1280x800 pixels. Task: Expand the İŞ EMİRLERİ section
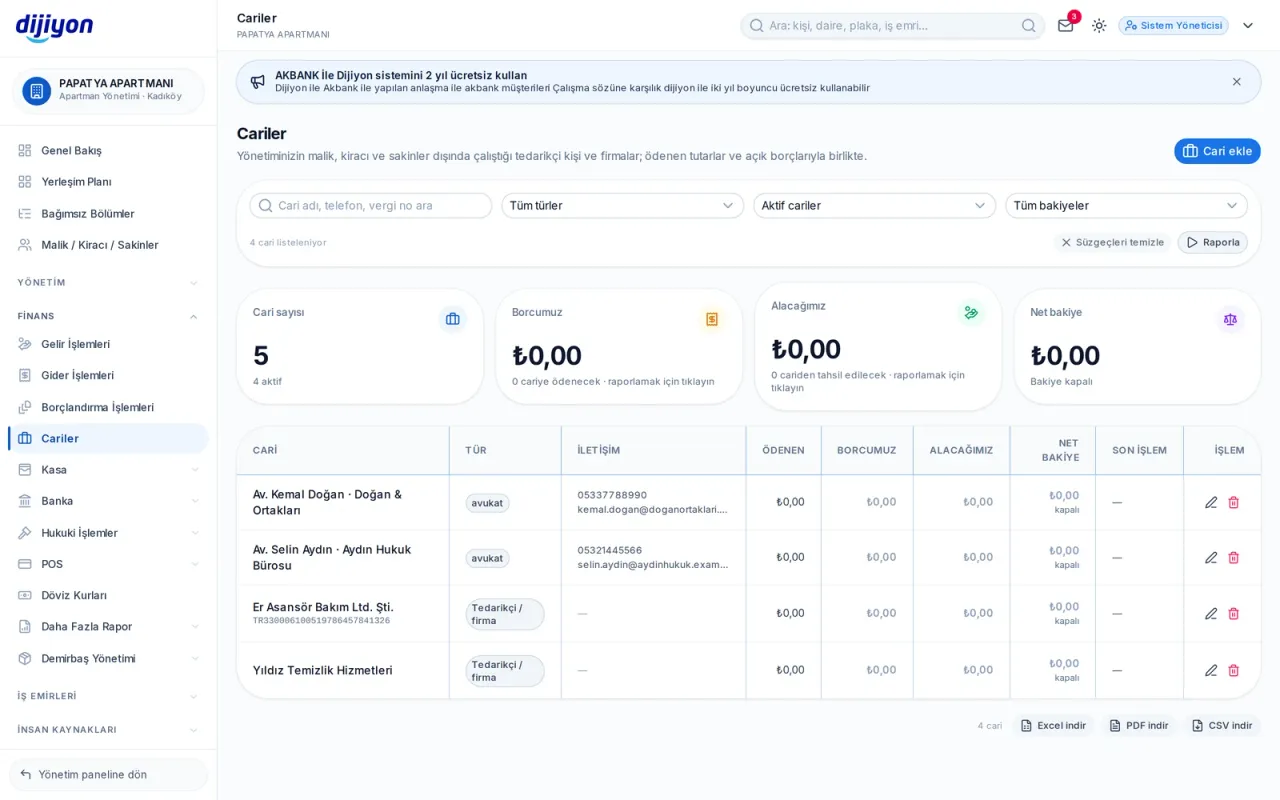(108, 696)
